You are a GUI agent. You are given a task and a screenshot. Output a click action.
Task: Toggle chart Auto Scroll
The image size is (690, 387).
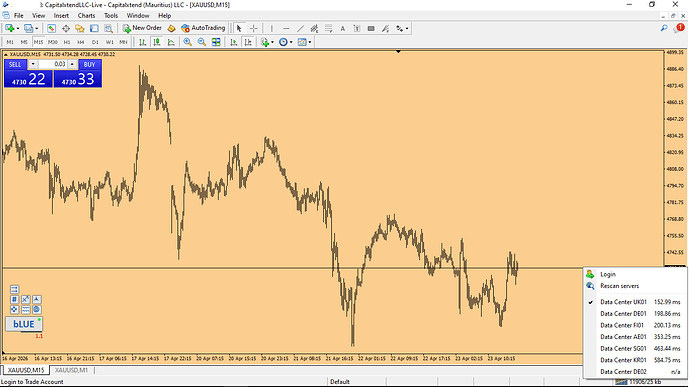pyautogui.click(x=234, y=42)
